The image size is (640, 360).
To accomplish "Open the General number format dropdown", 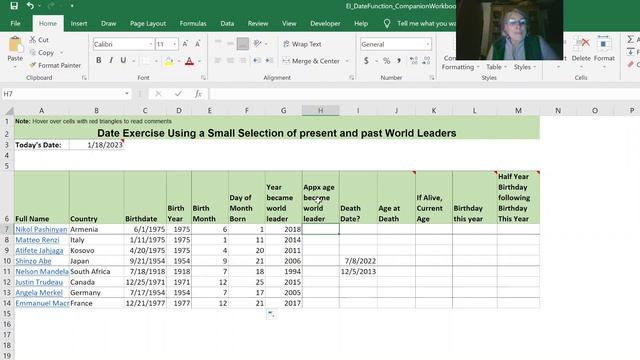I will tap(427, 44).
